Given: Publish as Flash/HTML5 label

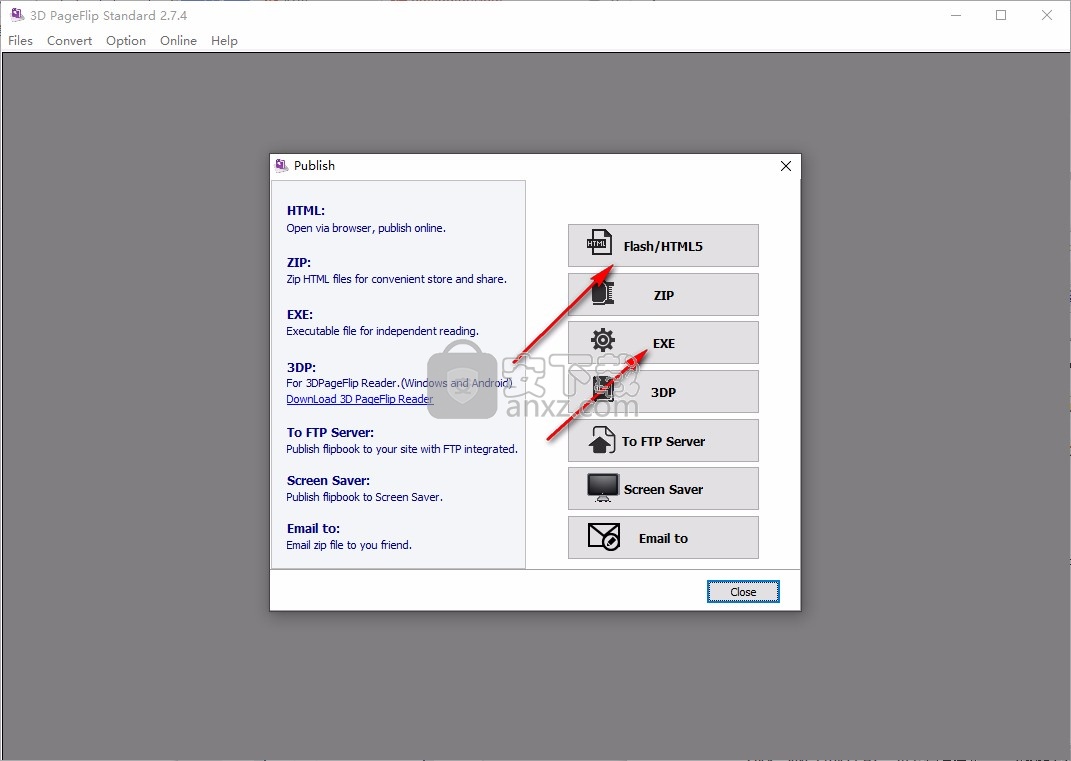Looking at the screenshot, I should [663, 246].
